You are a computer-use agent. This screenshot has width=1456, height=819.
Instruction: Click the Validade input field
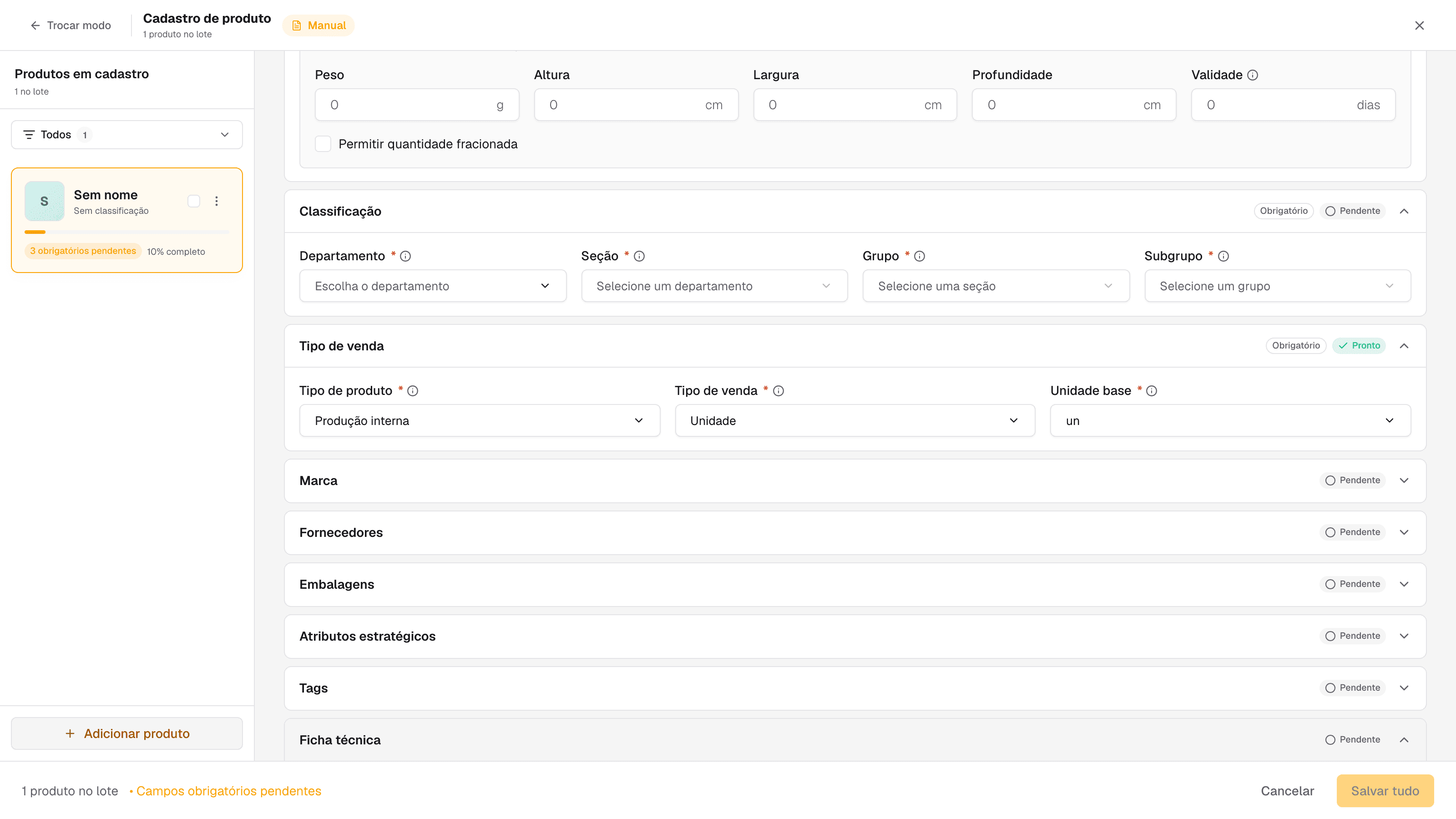point(1293,105)
